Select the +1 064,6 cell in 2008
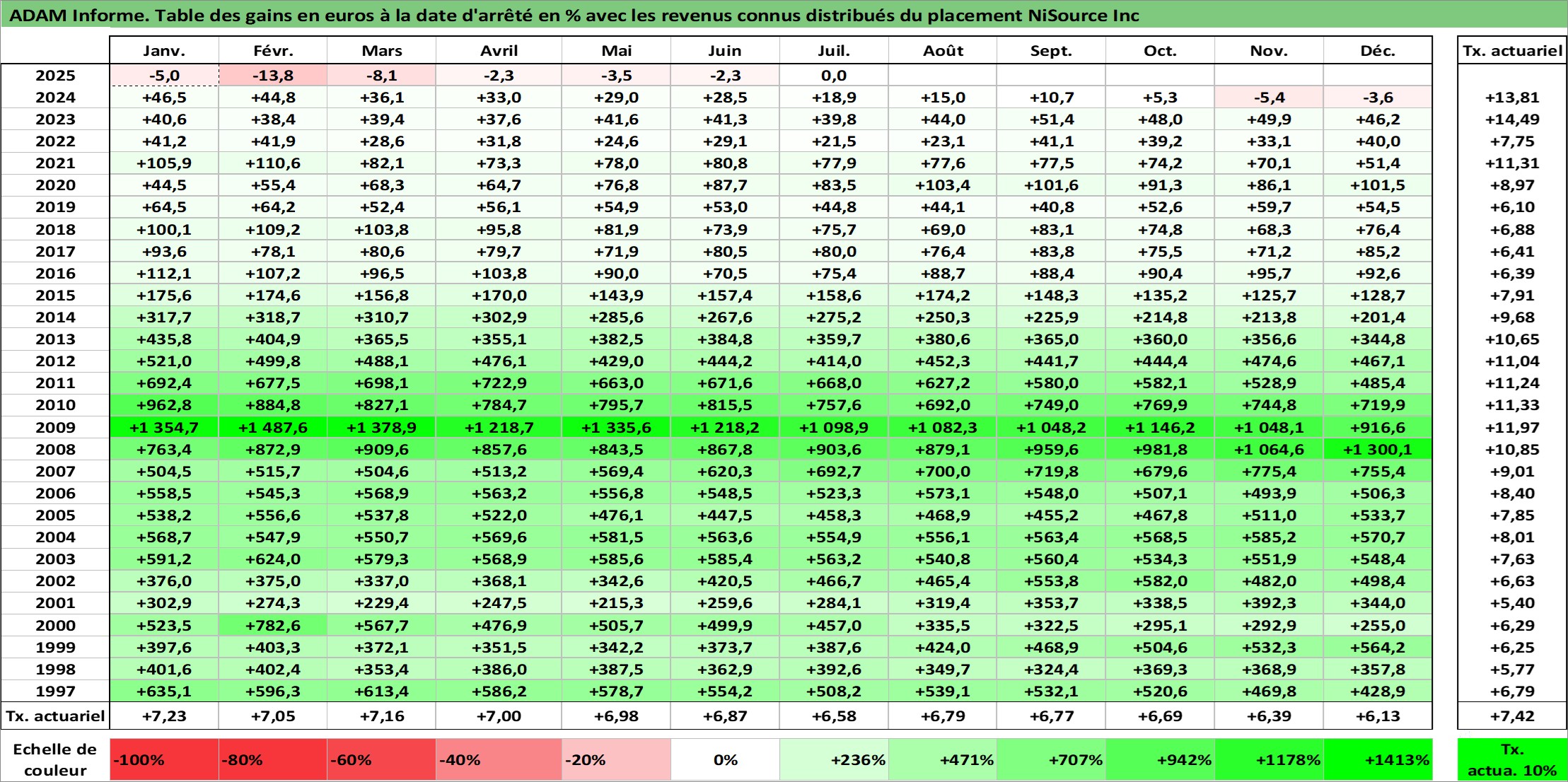Image resolution: width=1568 pixels, height=782 pixels. [1269, 450]
